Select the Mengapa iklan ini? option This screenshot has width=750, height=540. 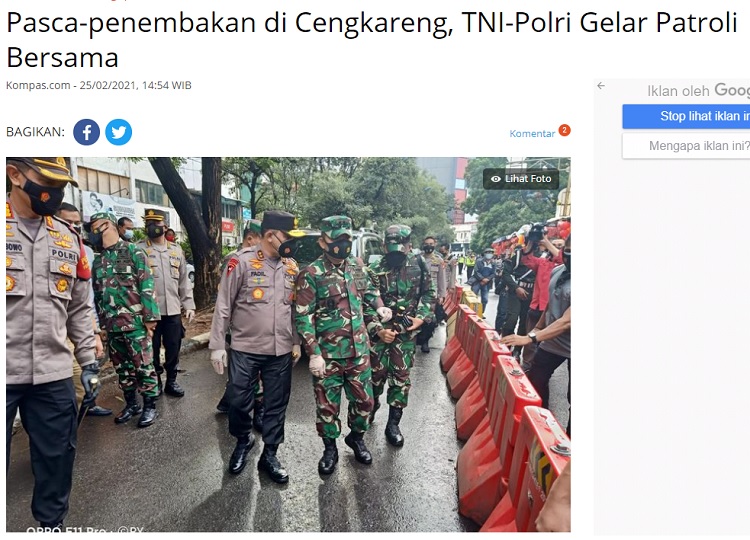[x=686, y=146]
